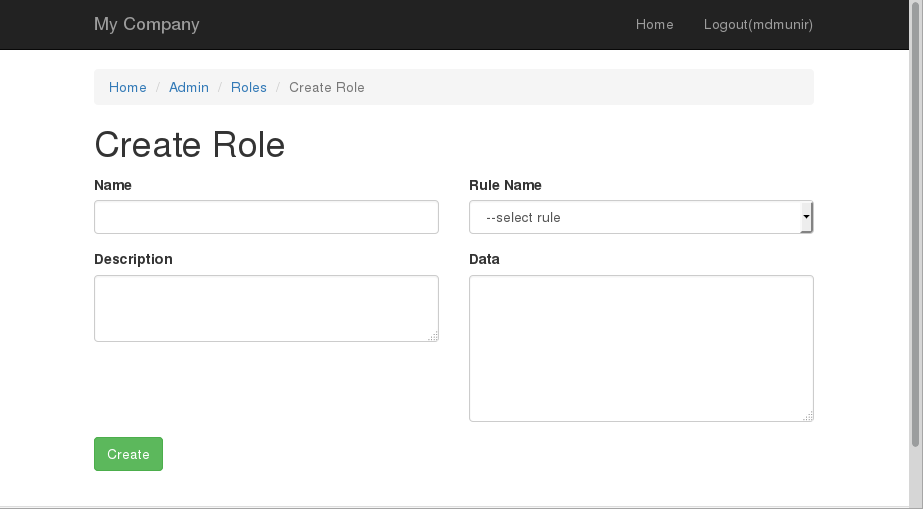Click the Rule Name field label
This screenshot has height=509, width=923.
[x=505, y=185]
